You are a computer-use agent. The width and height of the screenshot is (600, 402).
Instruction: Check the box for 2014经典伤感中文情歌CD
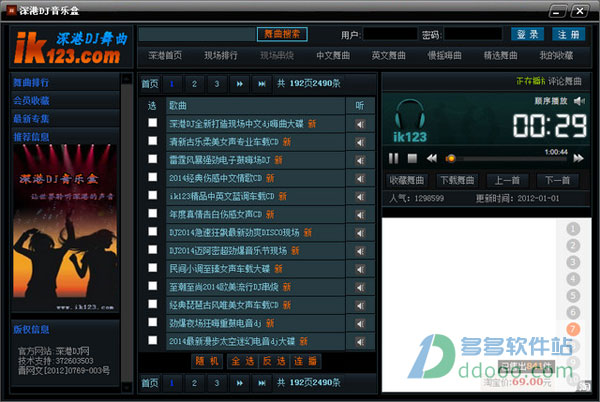point(153,177)
